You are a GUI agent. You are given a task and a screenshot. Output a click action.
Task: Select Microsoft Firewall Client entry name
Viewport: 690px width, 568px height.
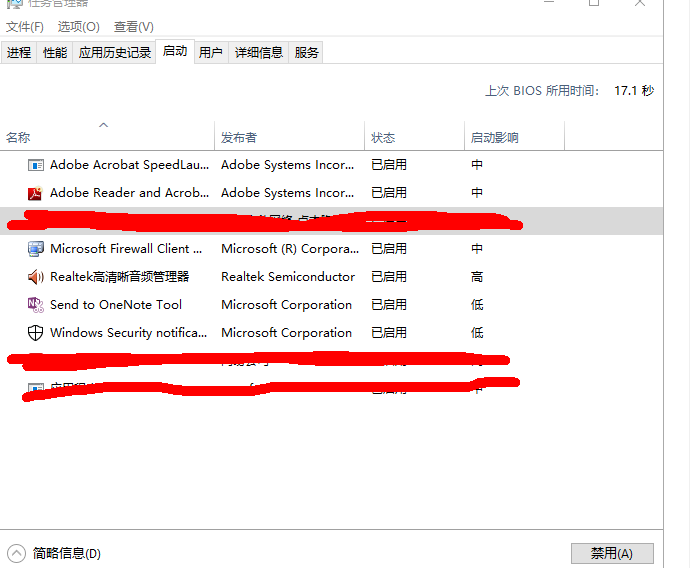pos(126,249)
